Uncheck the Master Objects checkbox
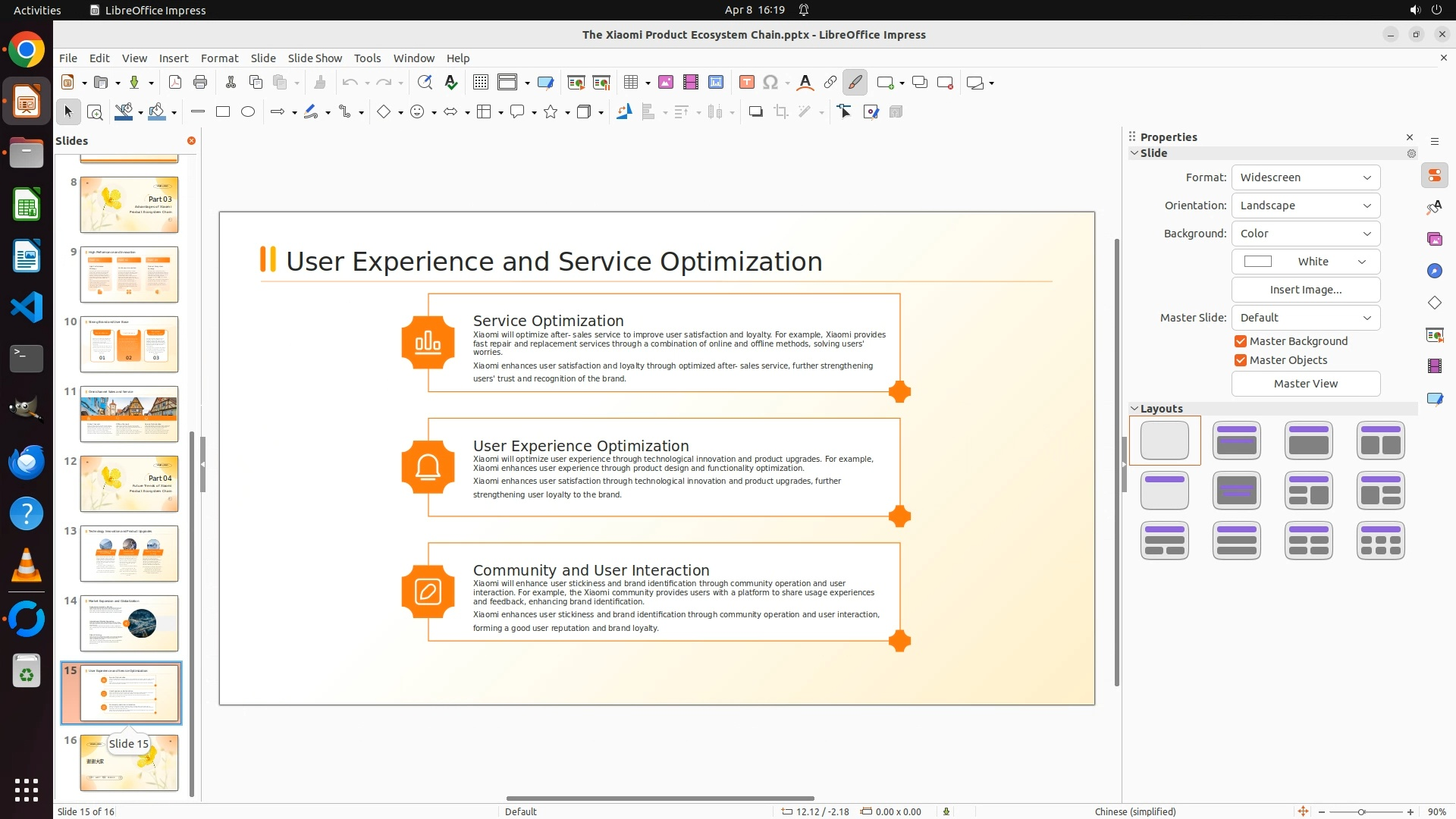 (x=1241, y=360)
